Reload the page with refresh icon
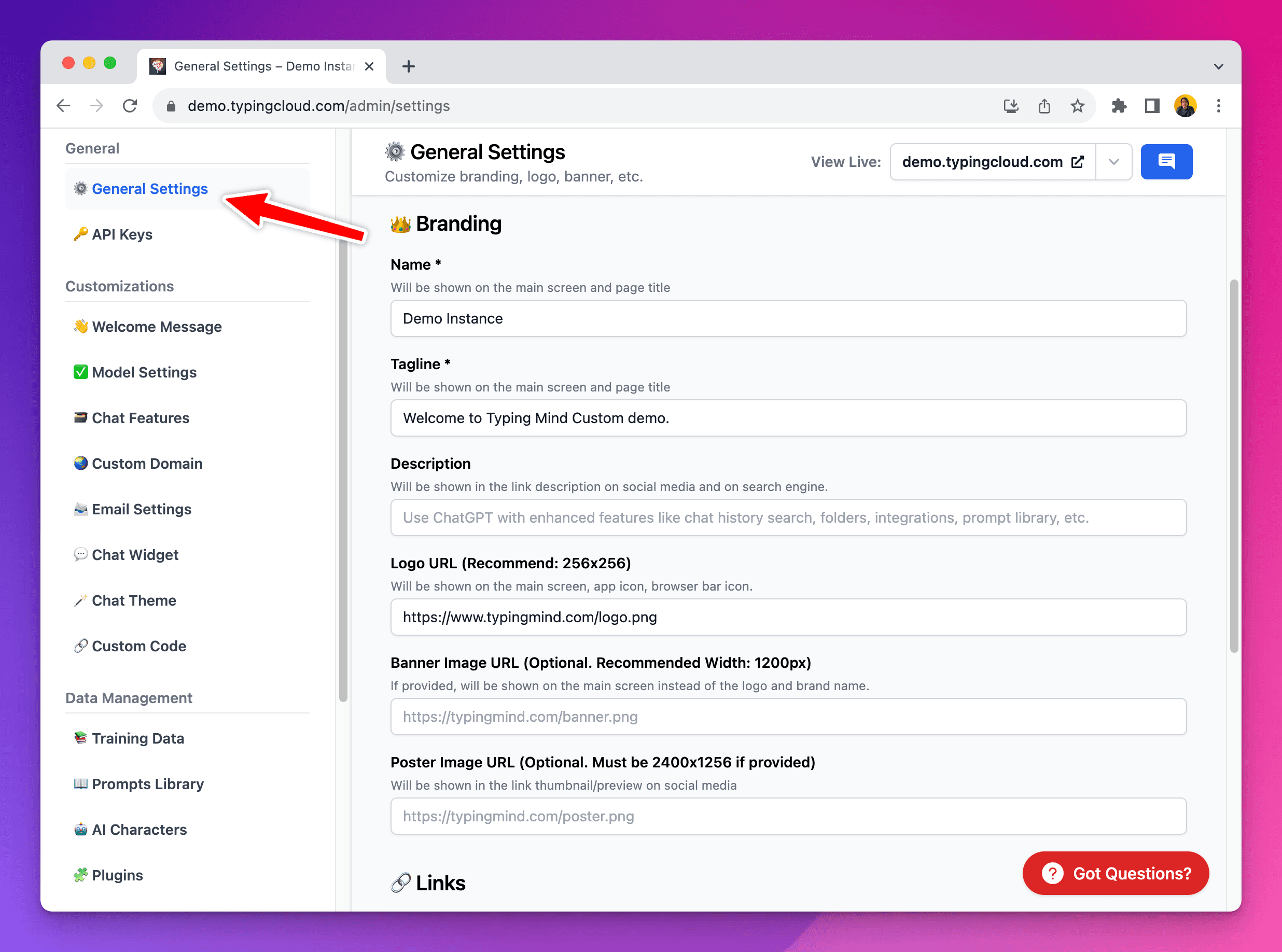 130,106
